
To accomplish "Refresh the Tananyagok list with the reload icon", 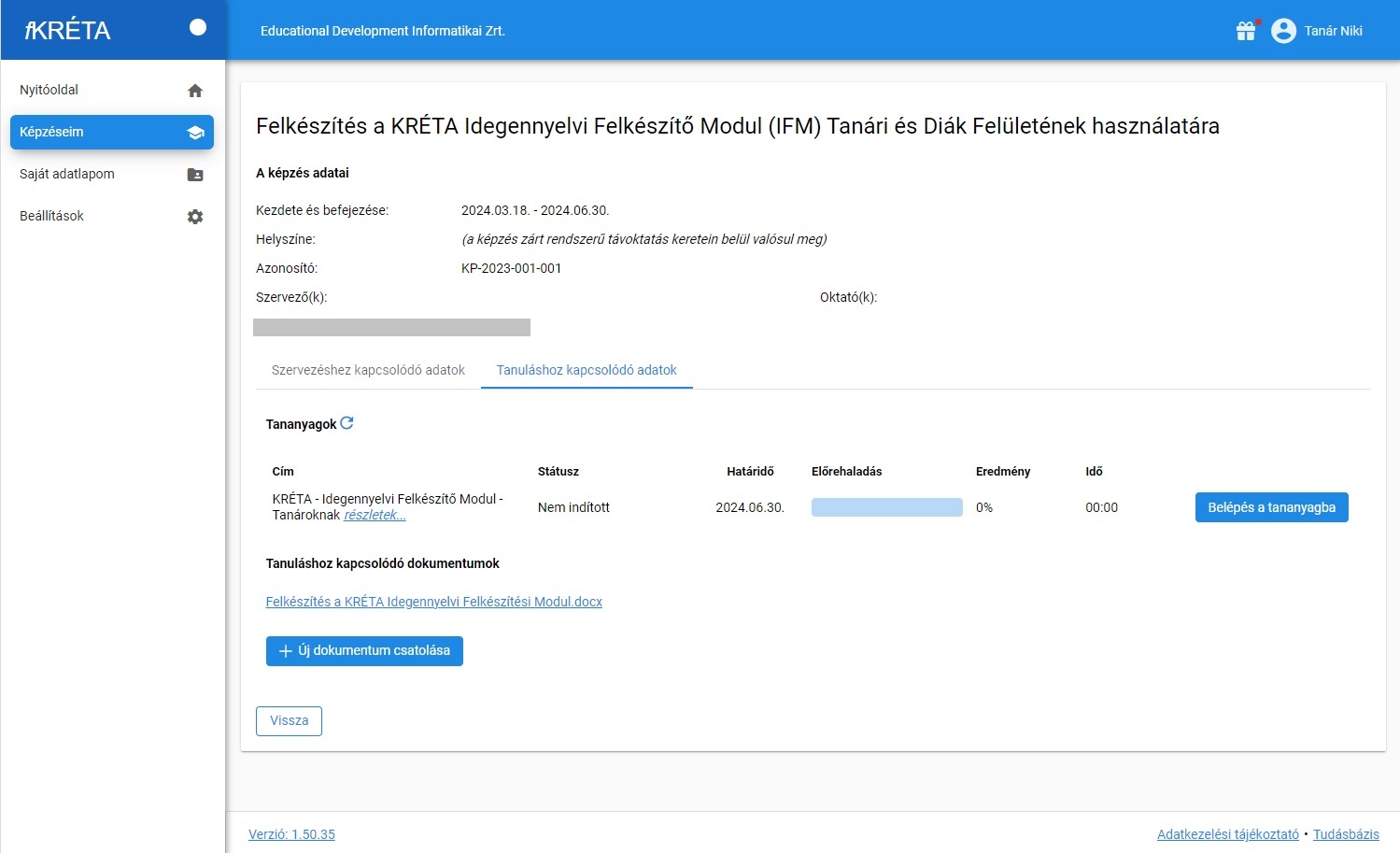I will 346,423.
